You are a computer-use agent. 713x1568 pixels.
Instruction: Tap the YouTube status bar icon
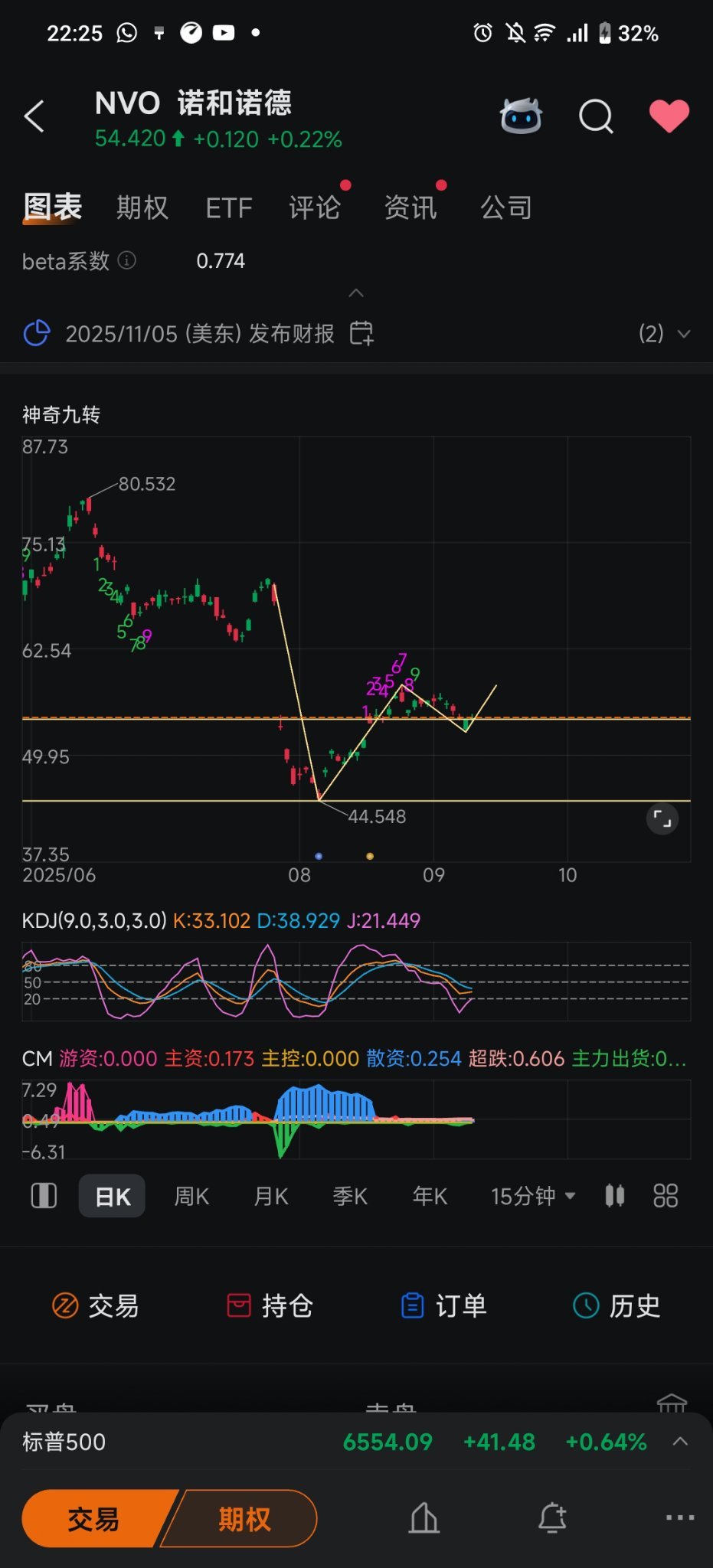[x=224, y=33]
